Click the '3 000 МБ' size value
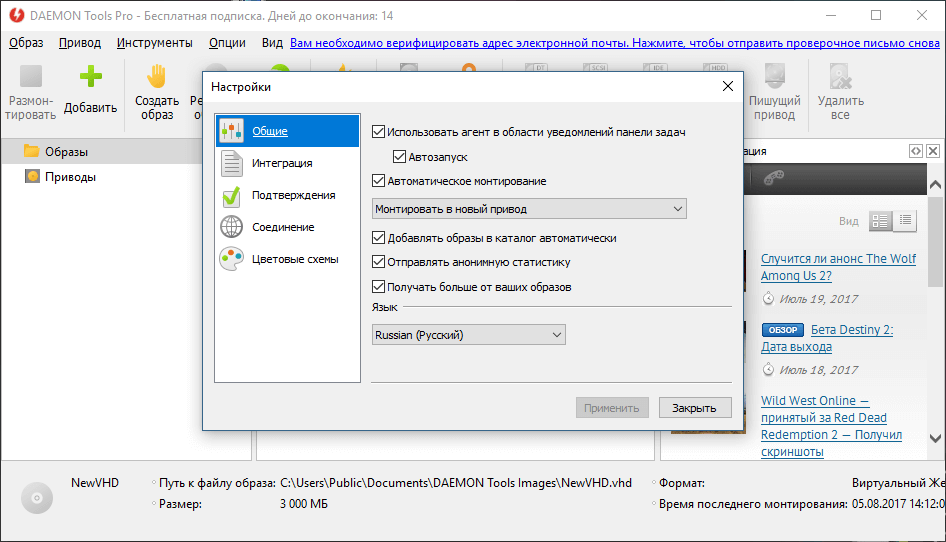Image resolution: width=946 pixels, height=542 pixels. 304,504
